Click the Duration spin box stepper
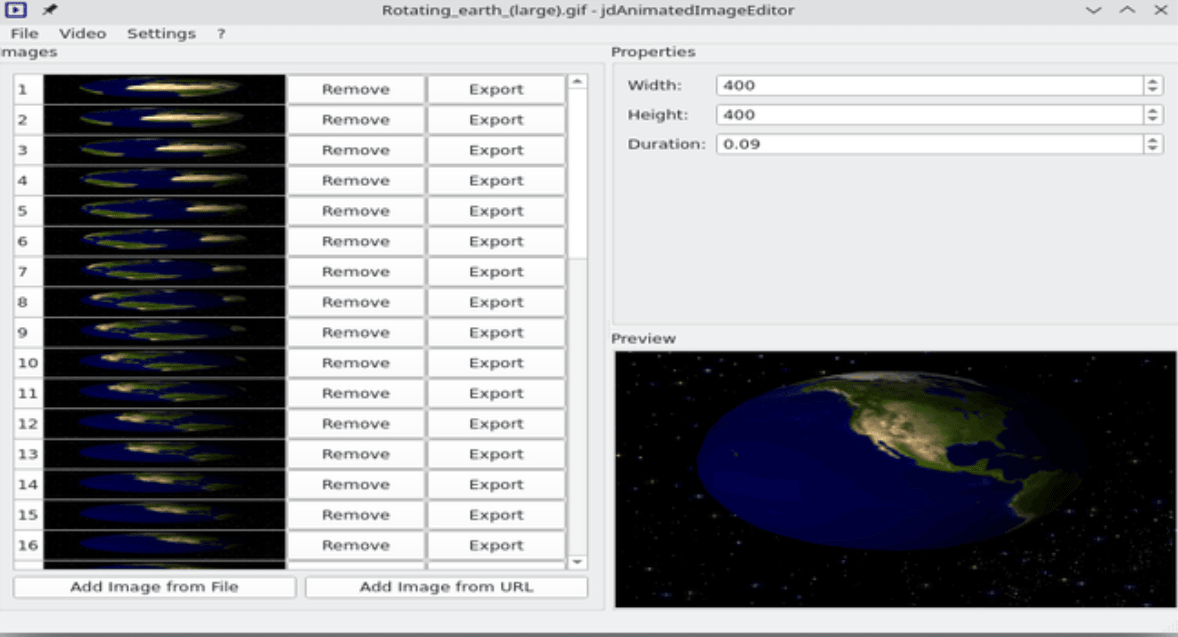Viewport: 1178px width, 637px height. tap(1154, 144)
